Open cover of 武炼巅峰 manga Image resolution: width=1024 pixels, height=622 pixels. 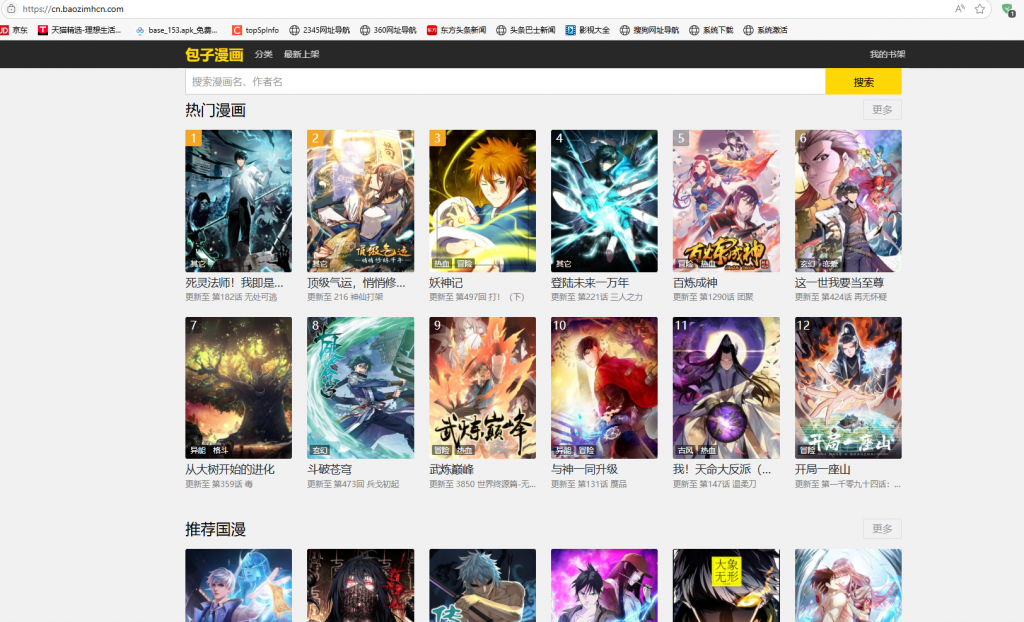(x=483, y=388)
